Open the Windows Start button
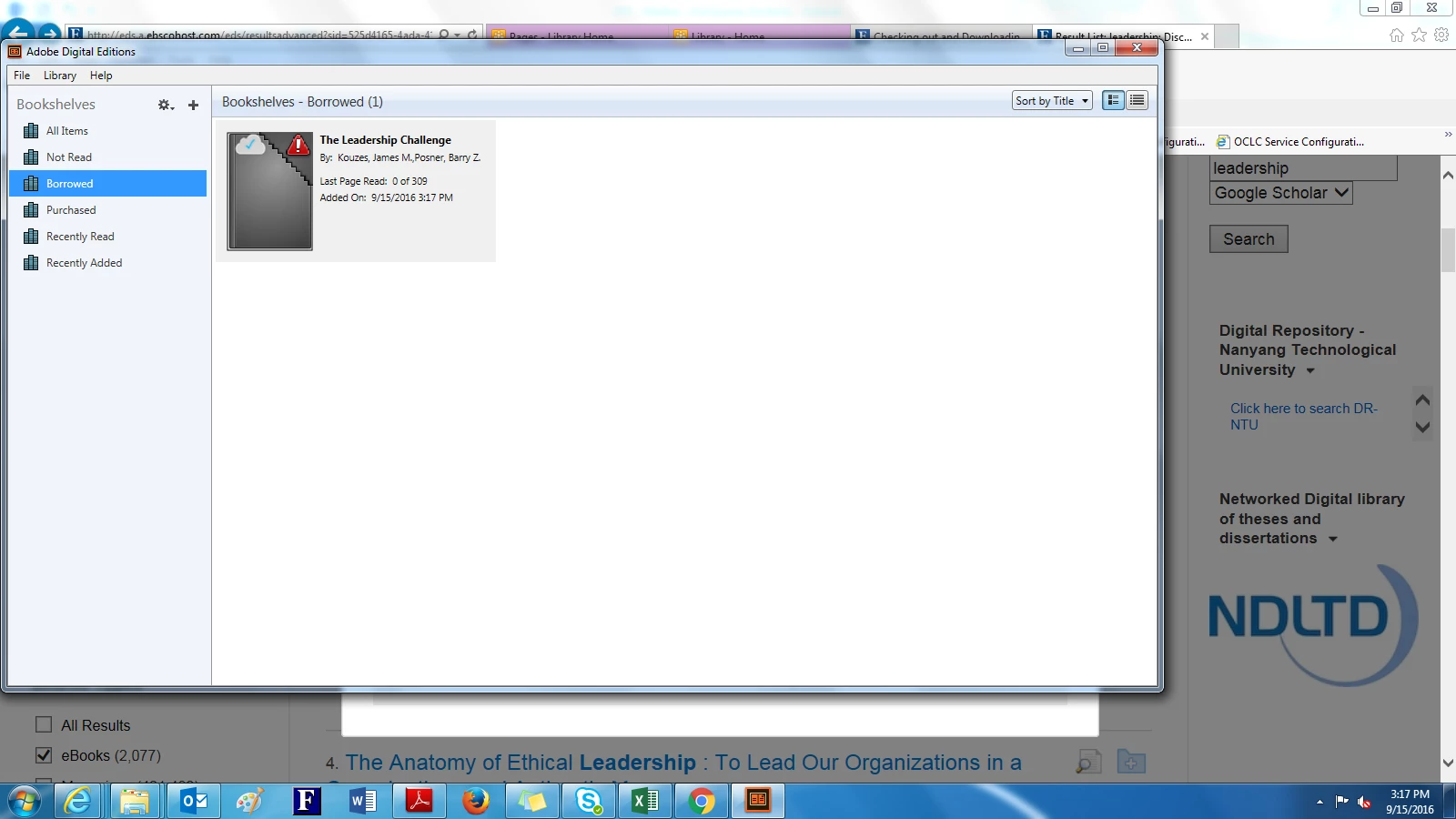The image size is (1456, 819). coord(24,802)
